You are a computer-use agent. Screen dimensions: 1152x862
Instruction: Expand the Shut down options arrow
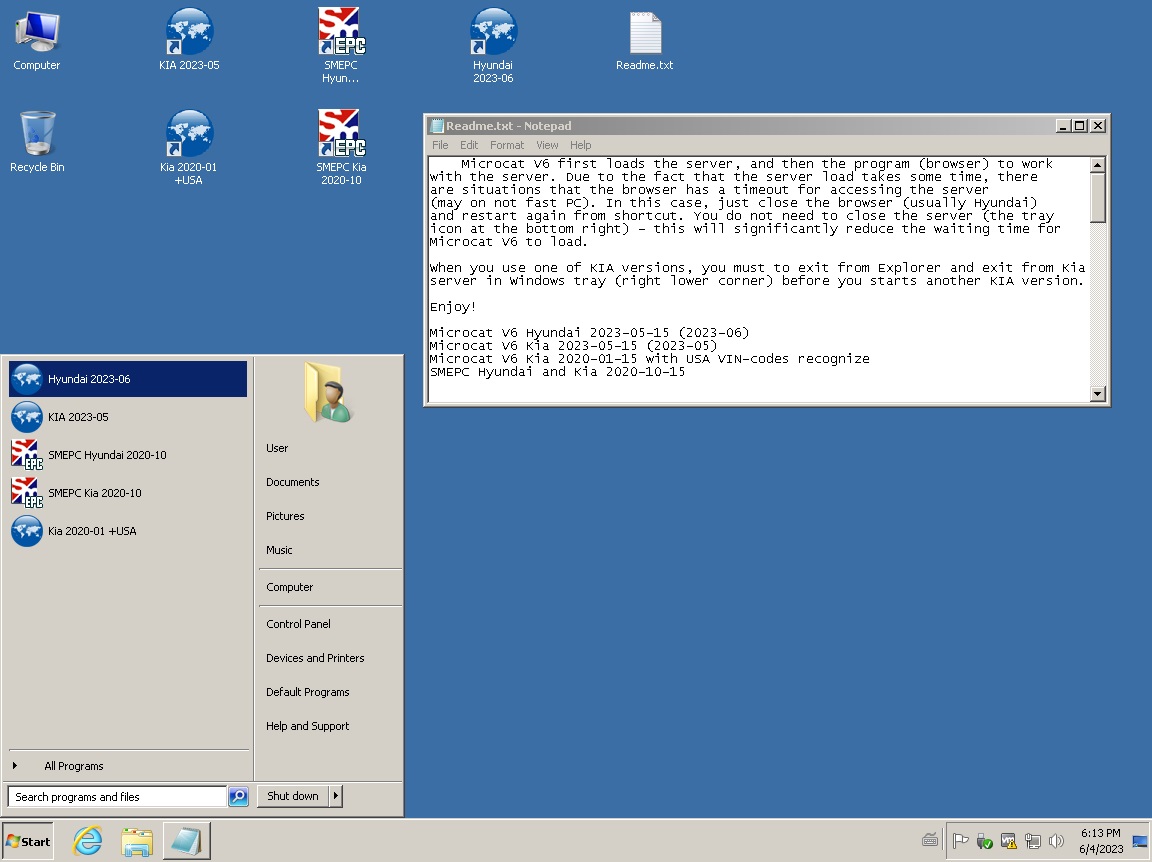click(336, 796)
